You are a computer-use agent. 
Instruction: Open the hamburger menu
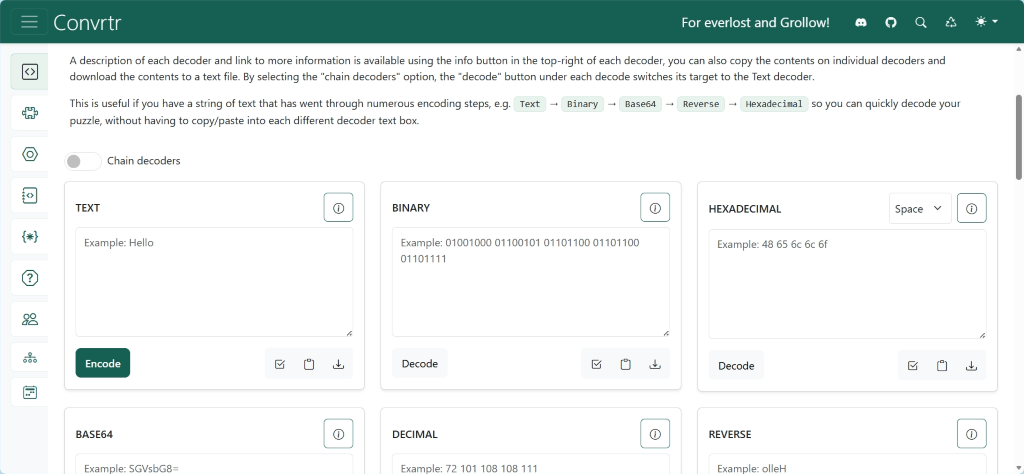pyautogui.click(x=29, y=22)
